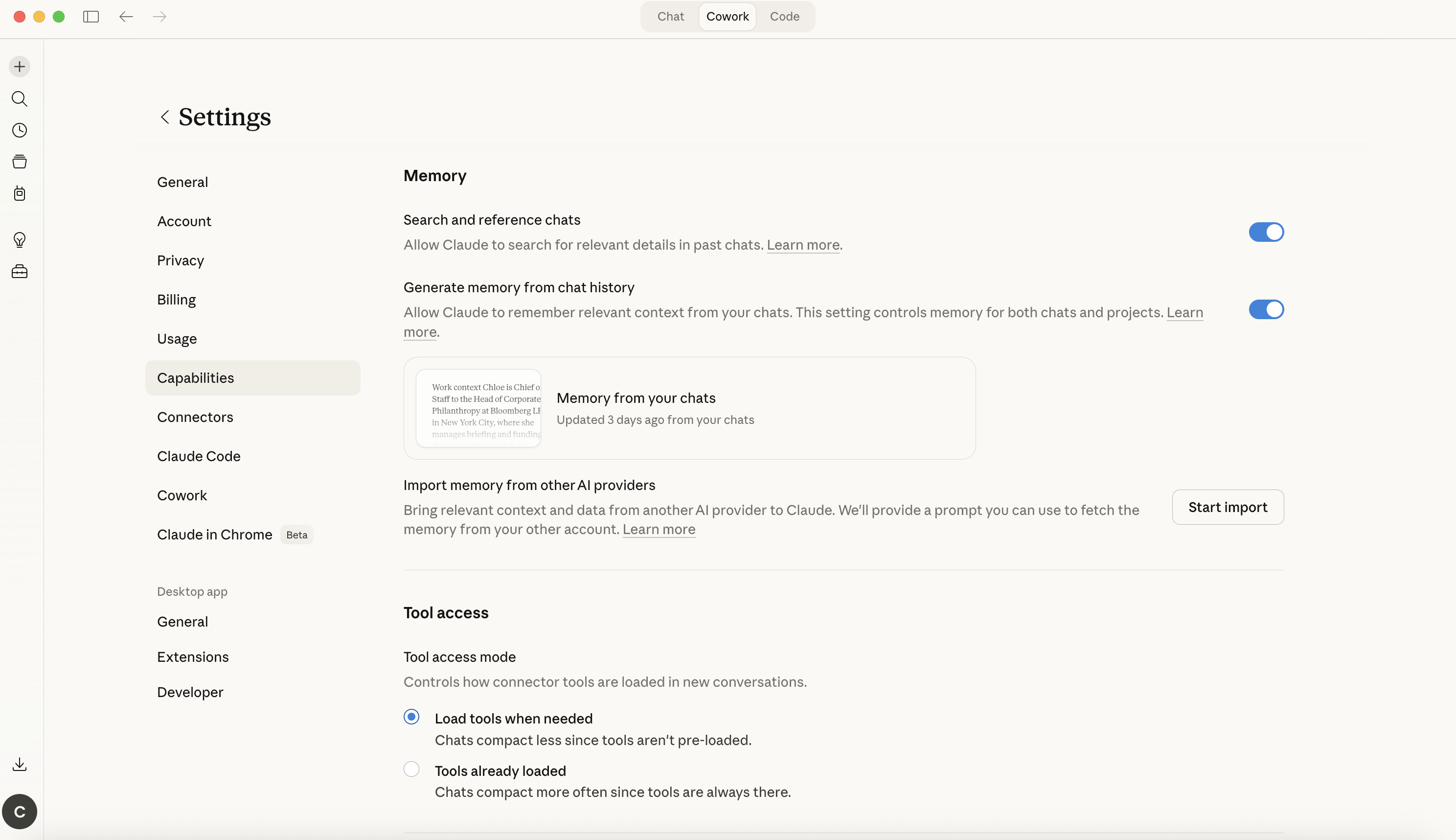Open the Memory from your chats card
Screen dimensions: 1456x840
tap(690, 408)
